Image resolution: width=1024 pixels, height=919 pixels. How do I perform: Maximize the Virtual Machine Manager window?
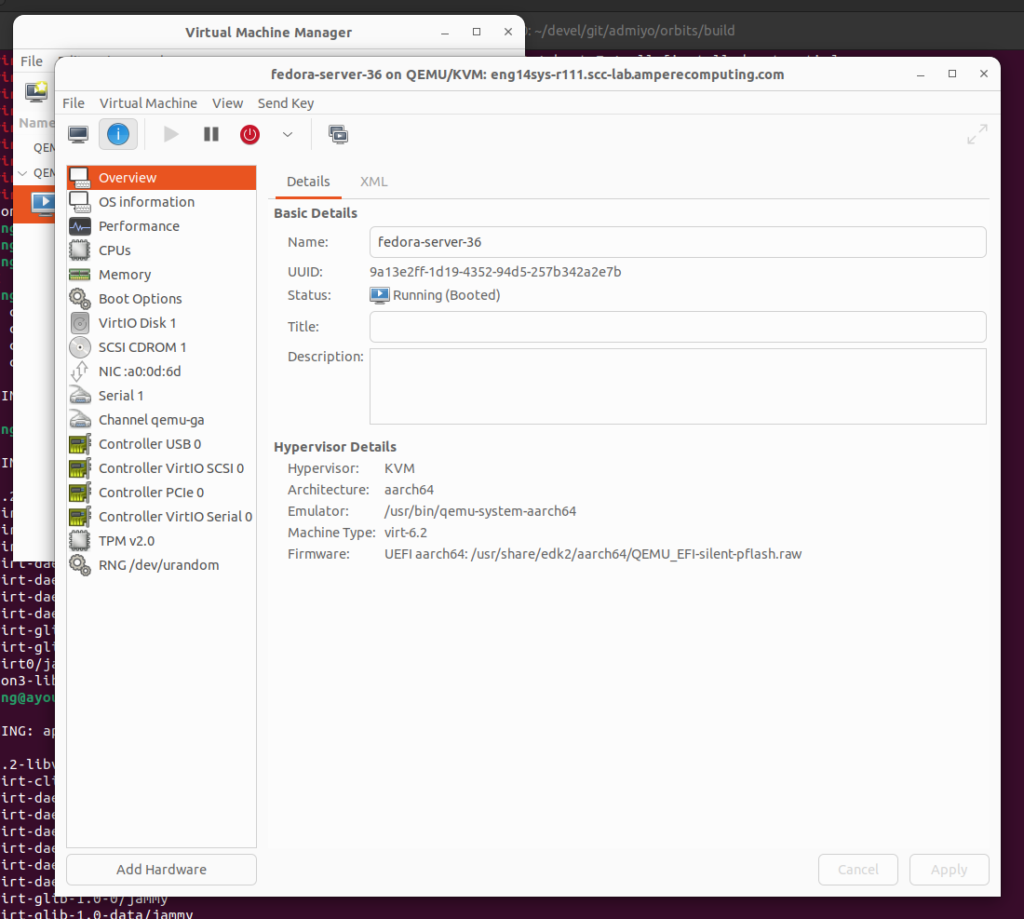click(477, 31)
